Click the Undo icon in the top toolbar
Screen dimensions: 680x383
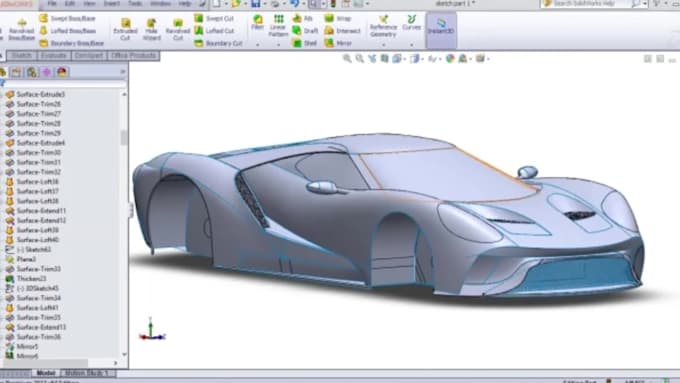tap(294, 4)
